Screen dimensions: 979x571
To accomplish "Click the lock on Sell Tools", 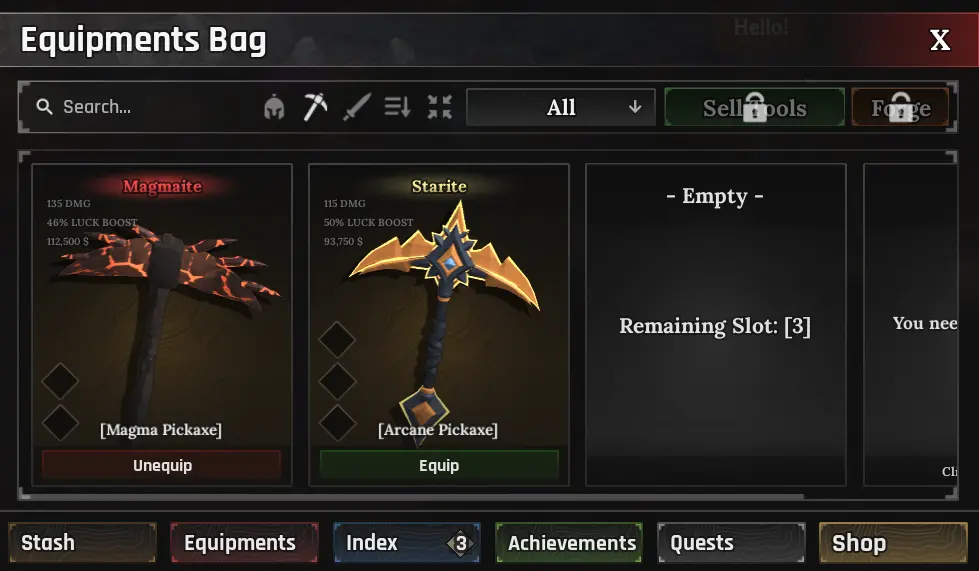I will point(755,107).
